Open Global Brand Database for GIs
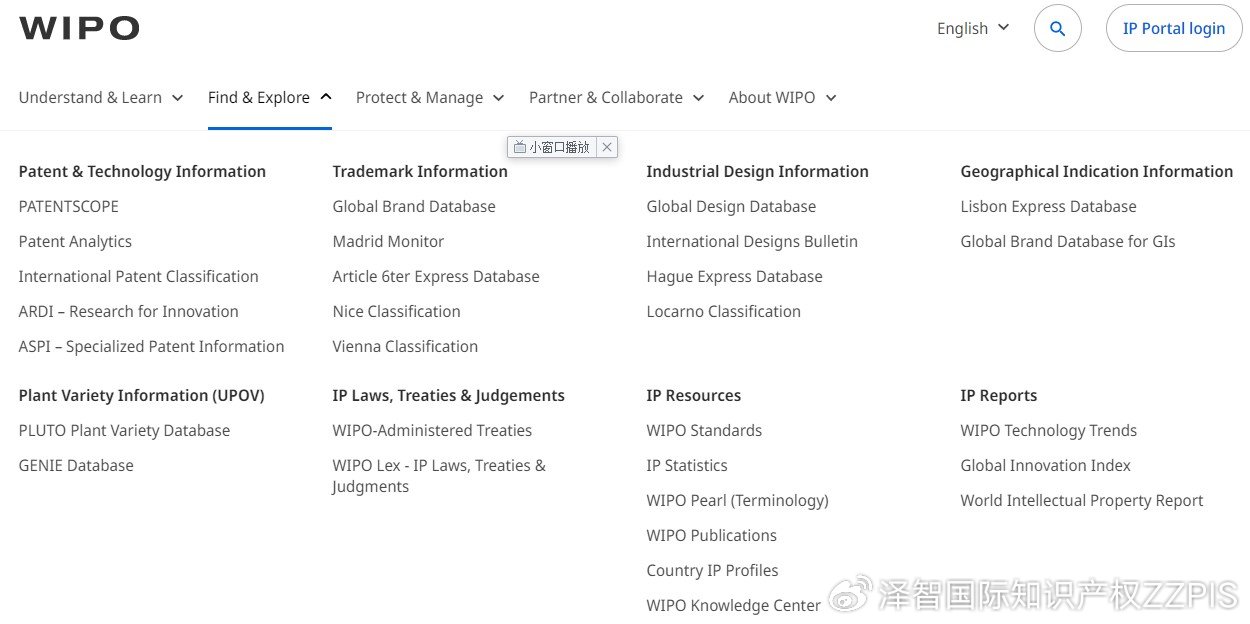The width and height of the screenshot is (1250, 624). point(1068,241)
